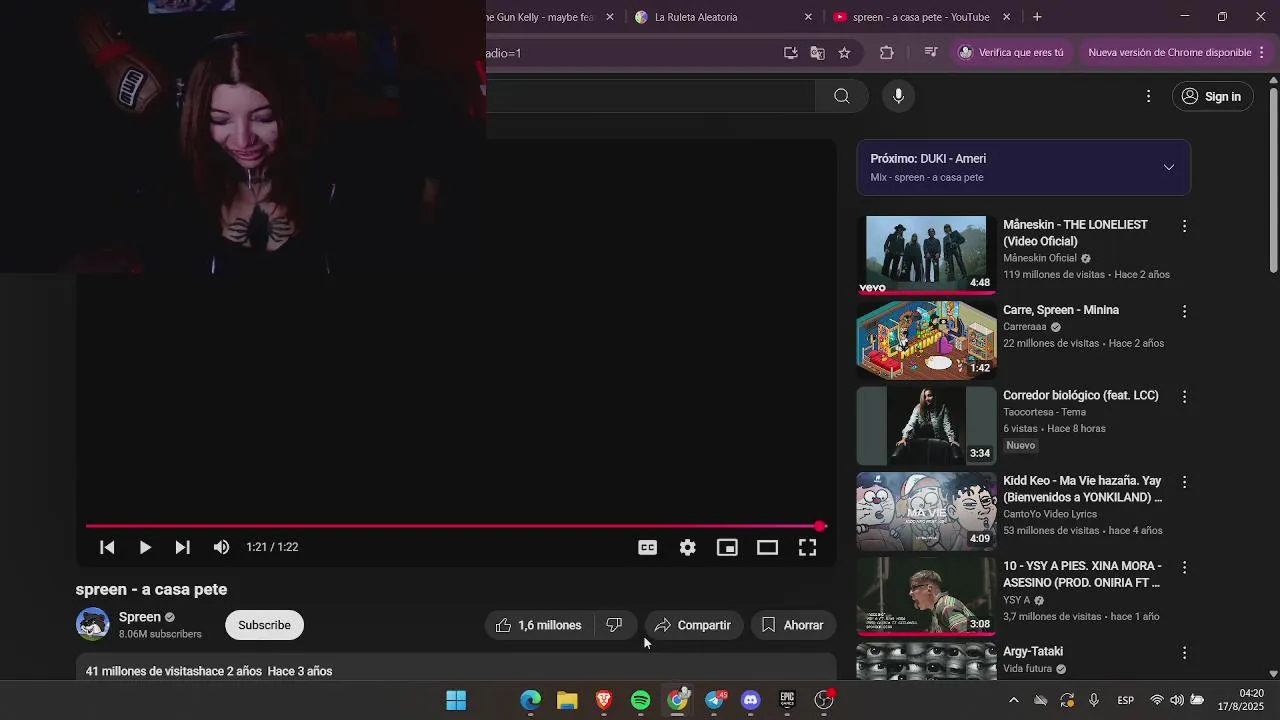Skip to the next video in the player
The image size is (1280, 720).
pos(182,547)
